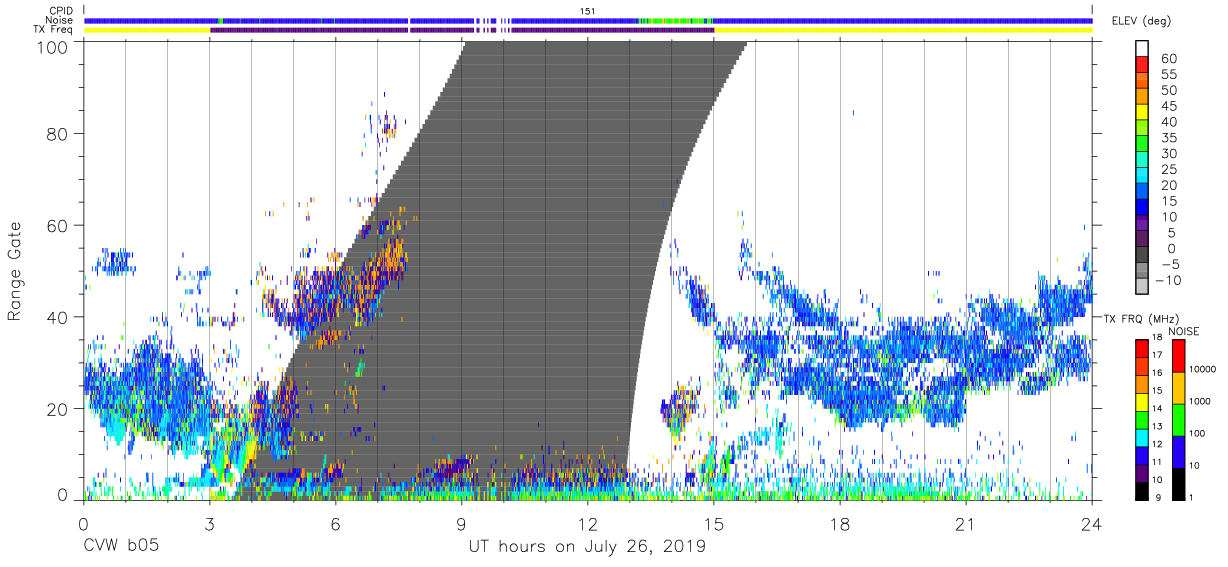The width and height of the screenshot is (1228, 567).
Task: Click UT hour tick label 9
Action: [461, 524]
